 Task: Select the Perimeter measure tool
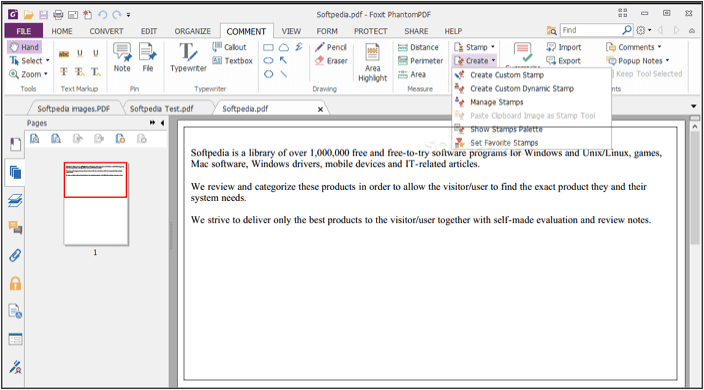click(420, 61)
